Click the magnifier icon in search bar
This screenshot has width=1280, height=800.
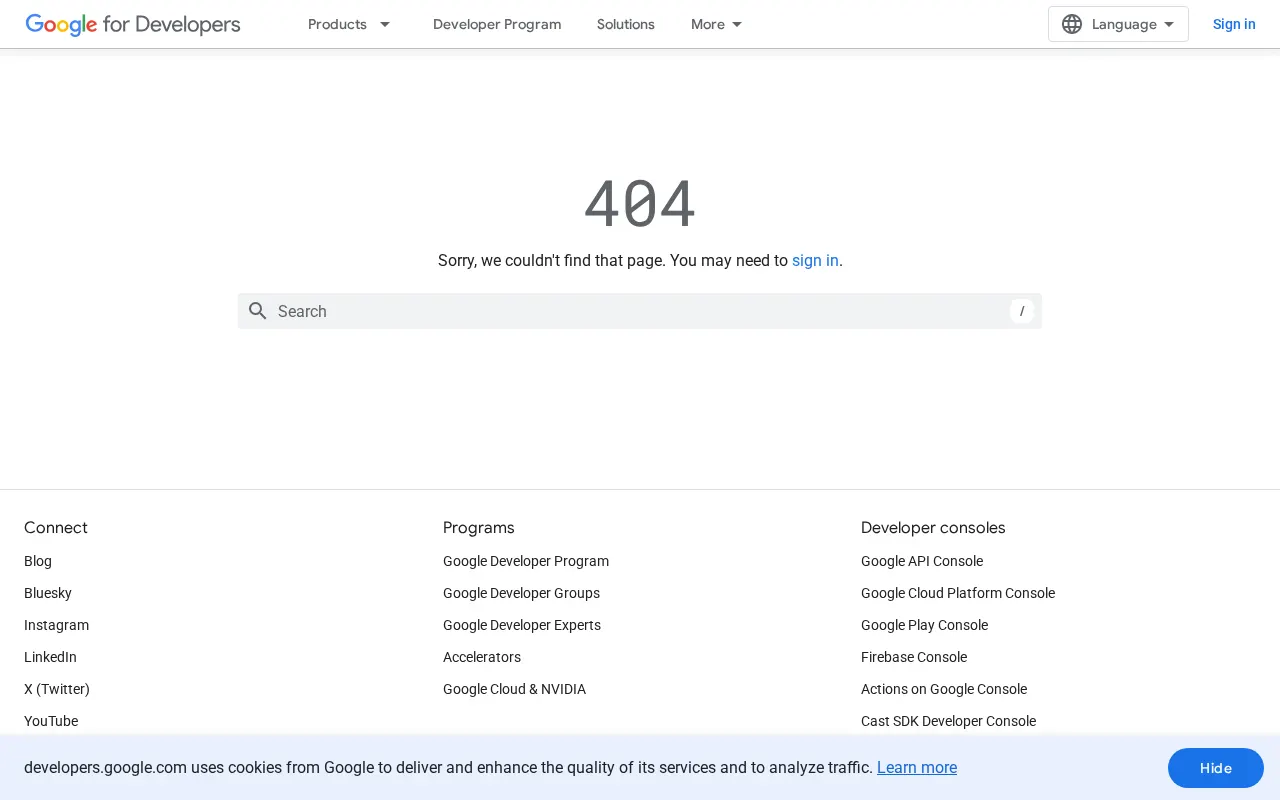point(258,311)
